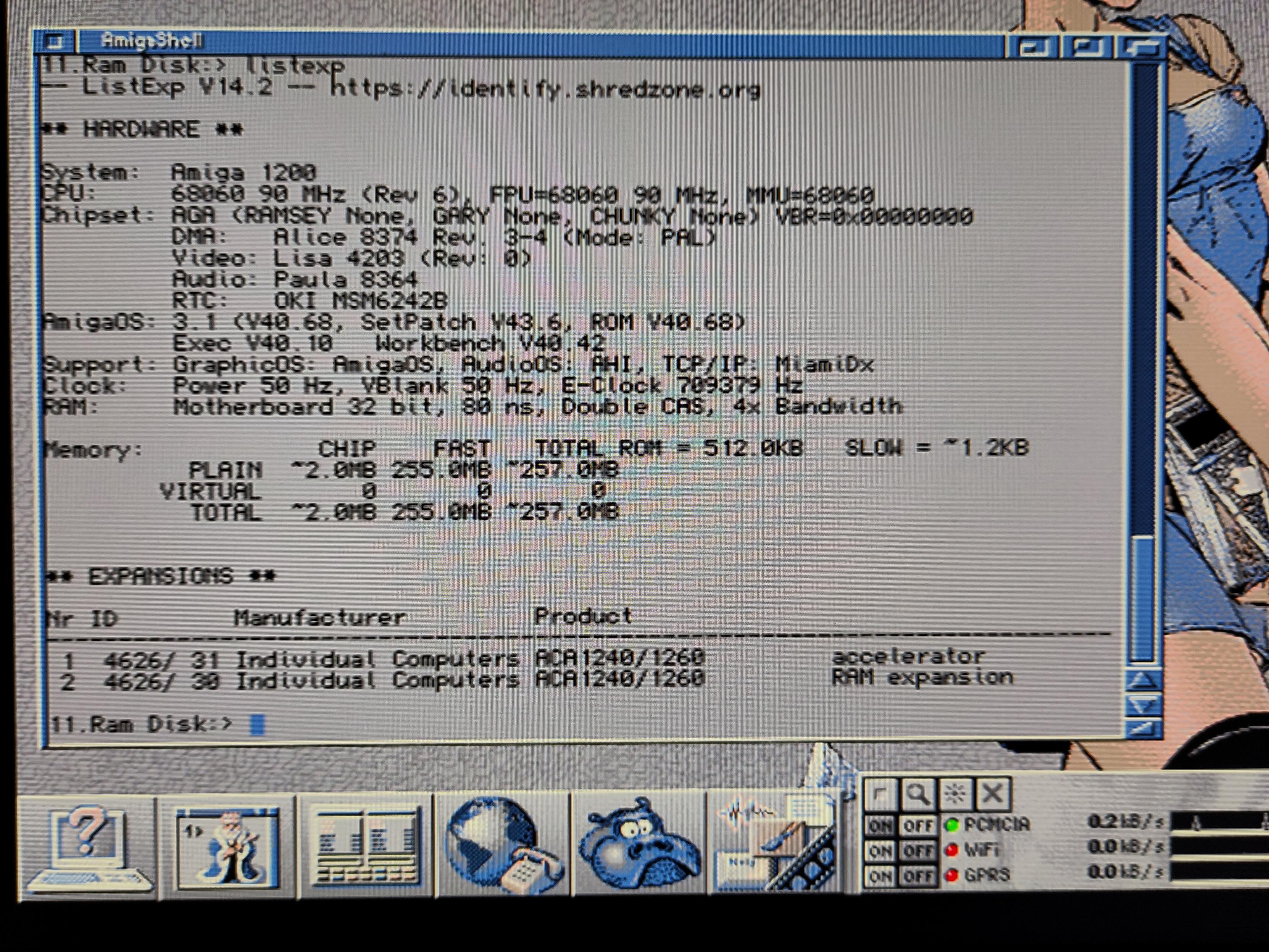Viewport: 1269px width, 952px height.
Task: Click 'E-Clock 709379 Hz' text
Action: pyautogui.click(x=682, y=386)
